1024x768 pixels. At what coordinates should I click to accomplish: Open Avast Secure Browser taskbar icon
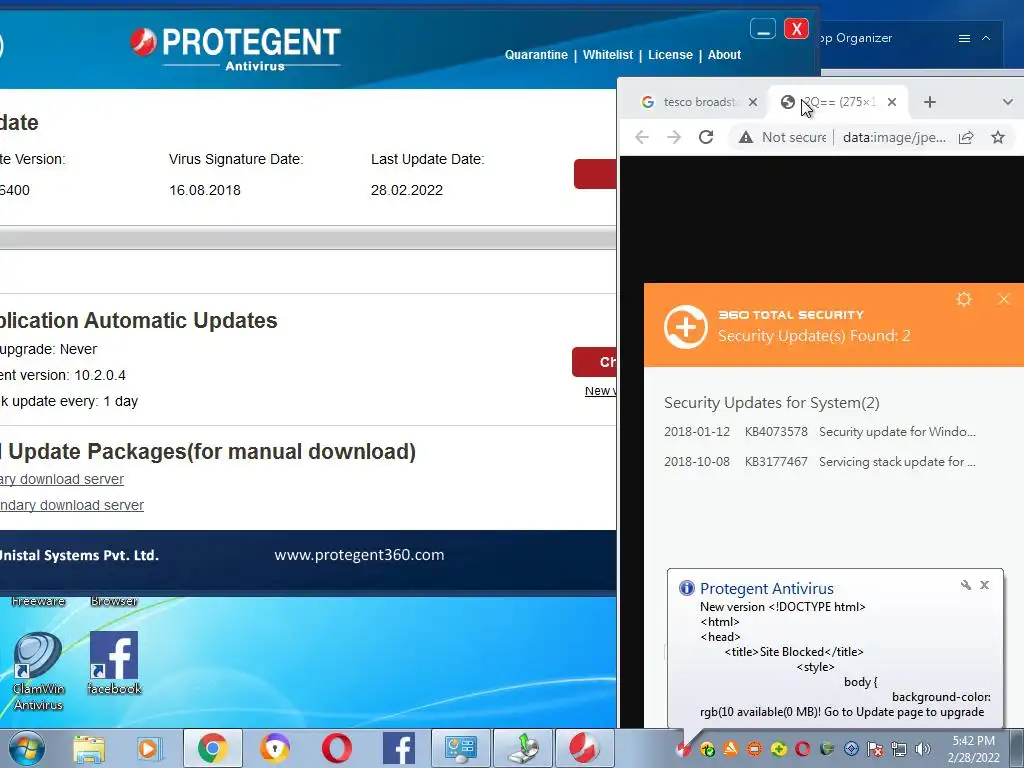[274, 748]
